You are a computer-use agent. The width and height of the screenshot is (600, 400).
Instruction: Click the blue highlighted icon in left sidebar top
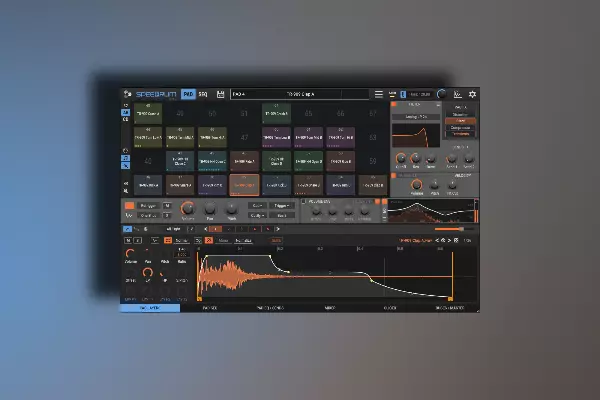126,113
